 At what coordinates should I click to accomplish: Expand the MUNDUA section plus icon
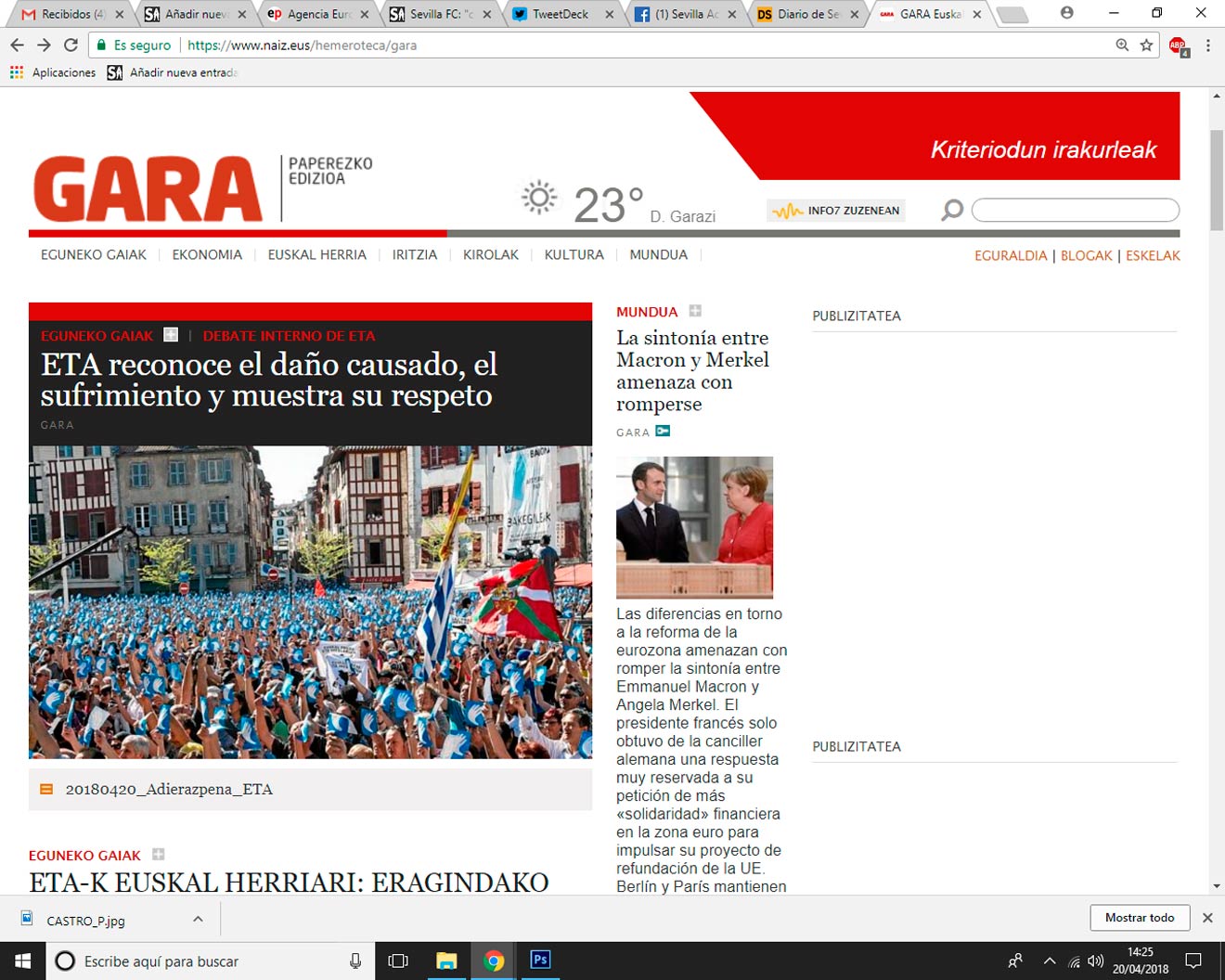pyautogui.click(x=695, y=311)
